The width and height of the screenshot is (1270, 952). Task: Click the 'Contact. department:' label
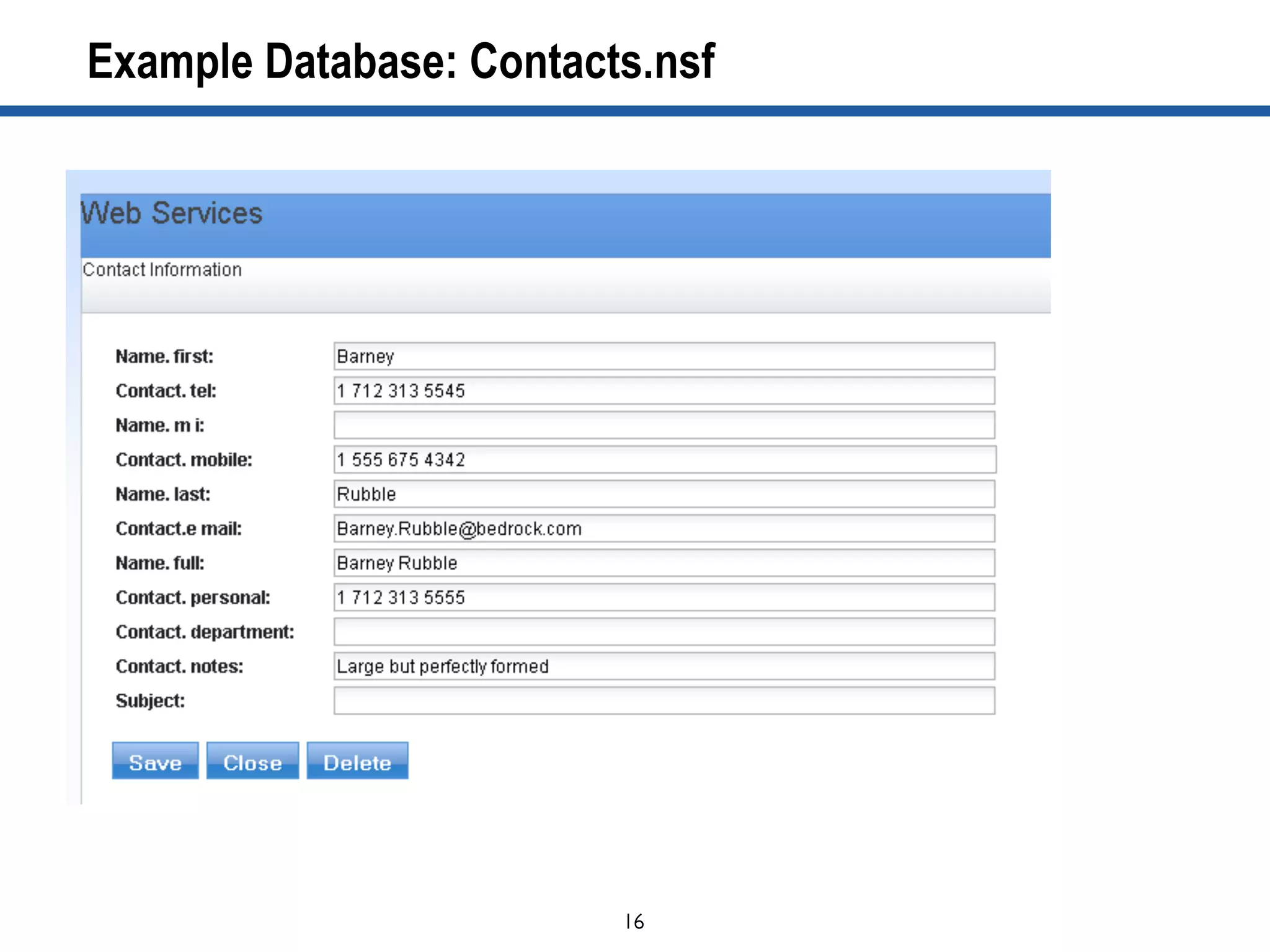(x=205, y=632)
